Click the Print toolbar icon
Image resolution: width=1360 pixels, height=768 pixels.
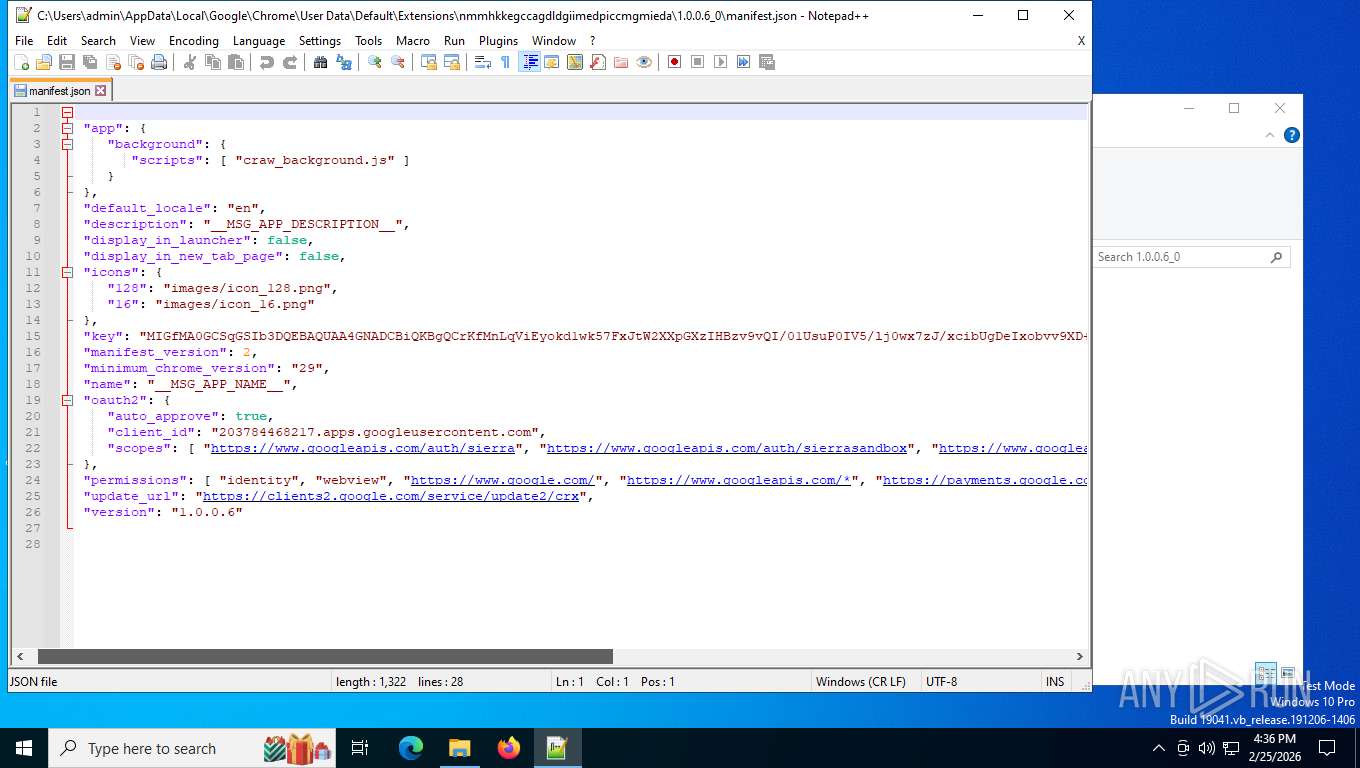coord(159,62)
